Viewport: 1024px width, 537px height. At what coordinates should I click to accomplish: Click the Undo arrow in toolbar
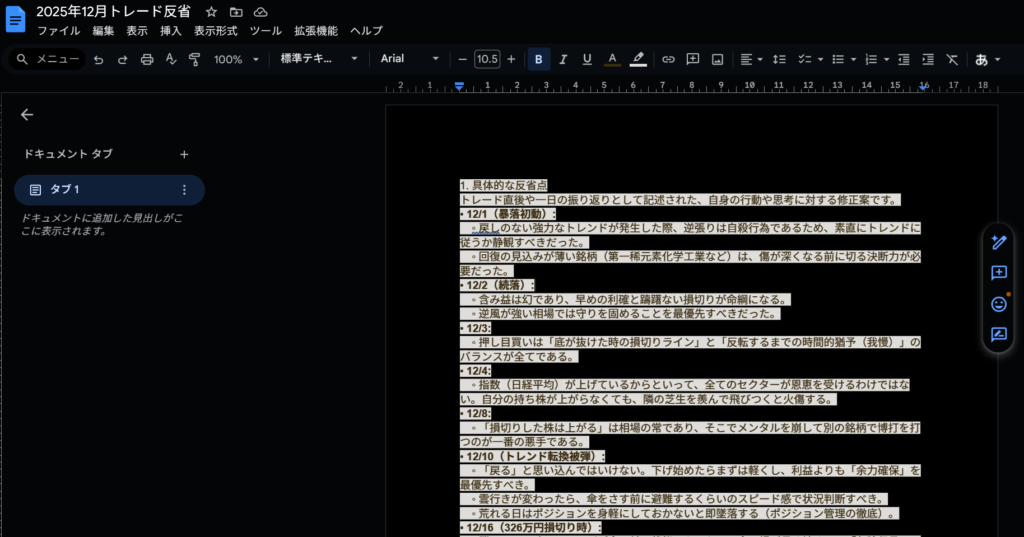click(98, 60)
